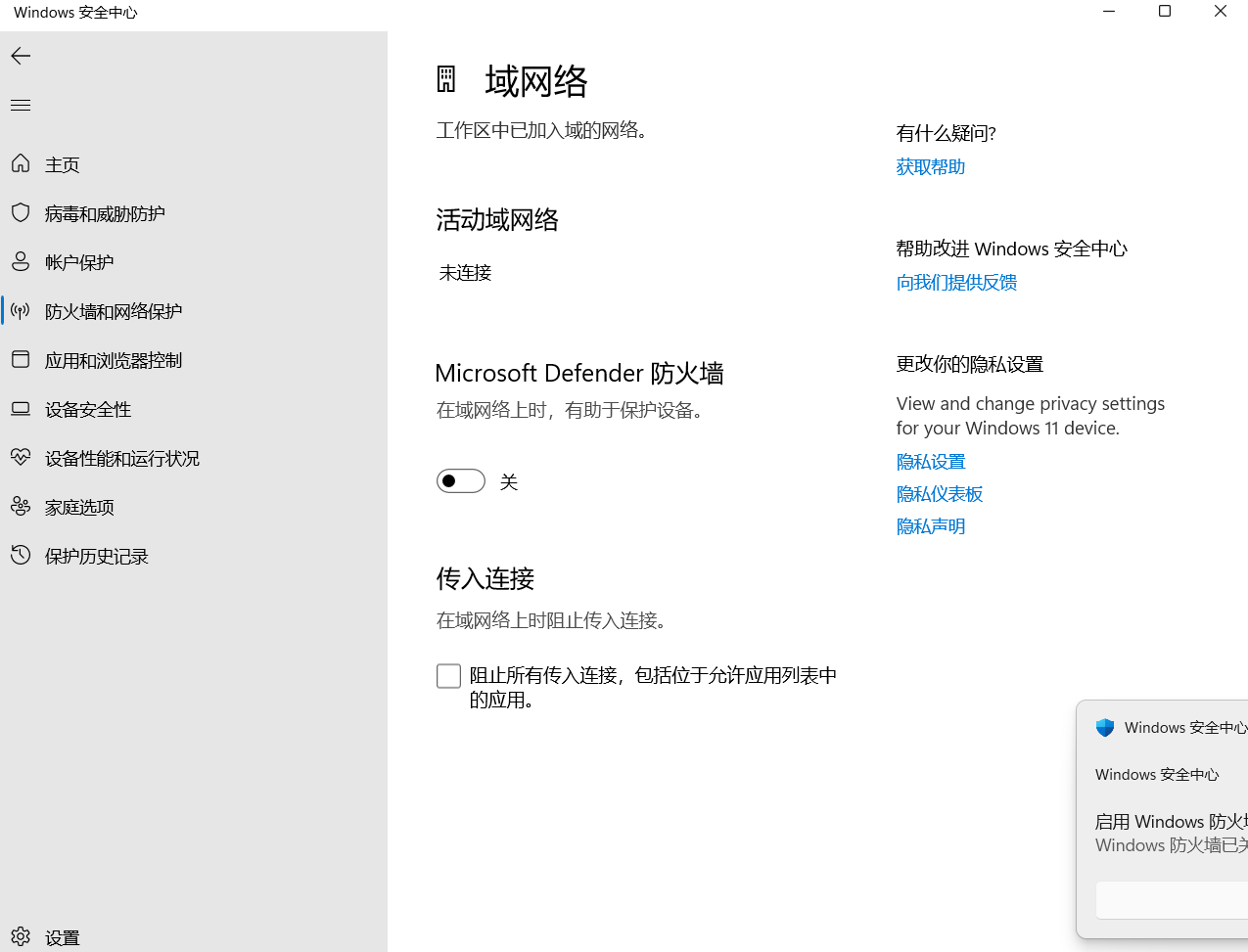1248x952 pixels.
Task: Close the Windows 安全中心 window
Action: [x=1221, y=12]
